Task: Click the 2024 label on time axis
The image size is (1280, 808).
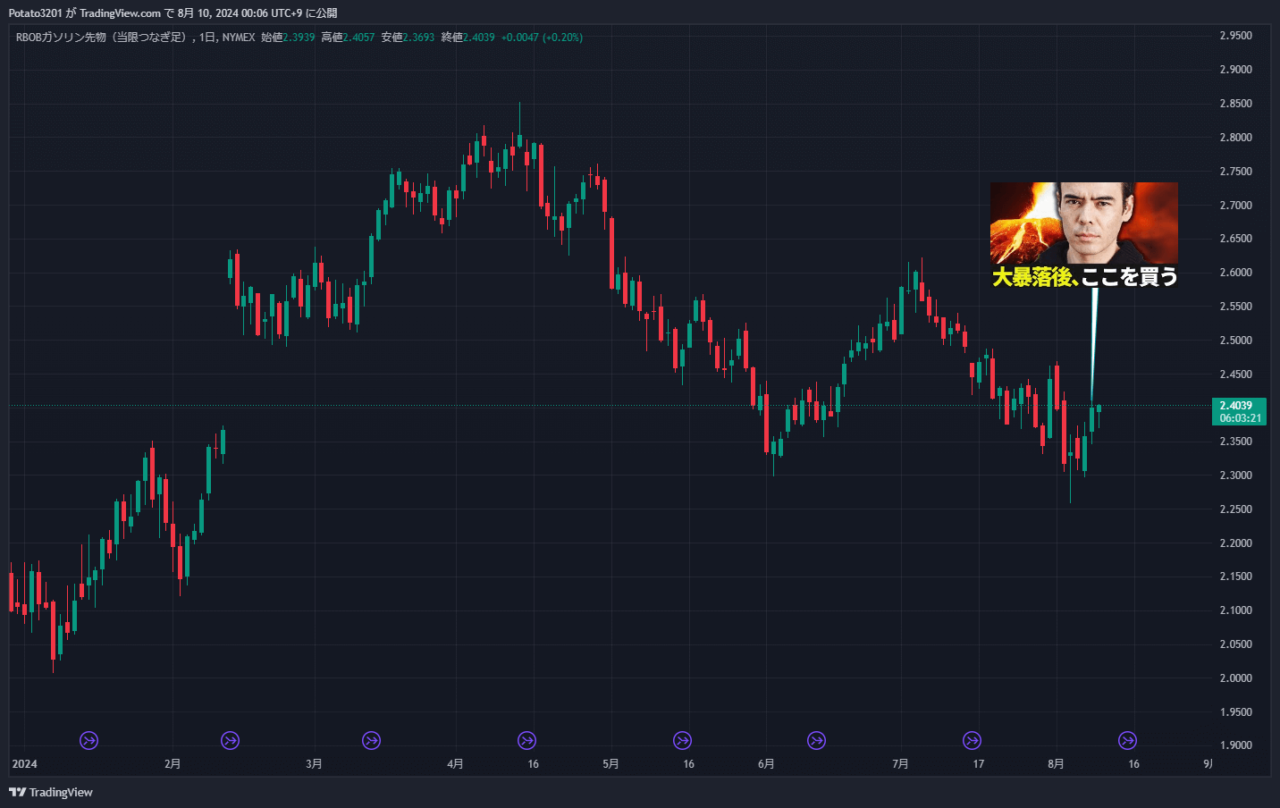Action: click(x=23, y=764)
